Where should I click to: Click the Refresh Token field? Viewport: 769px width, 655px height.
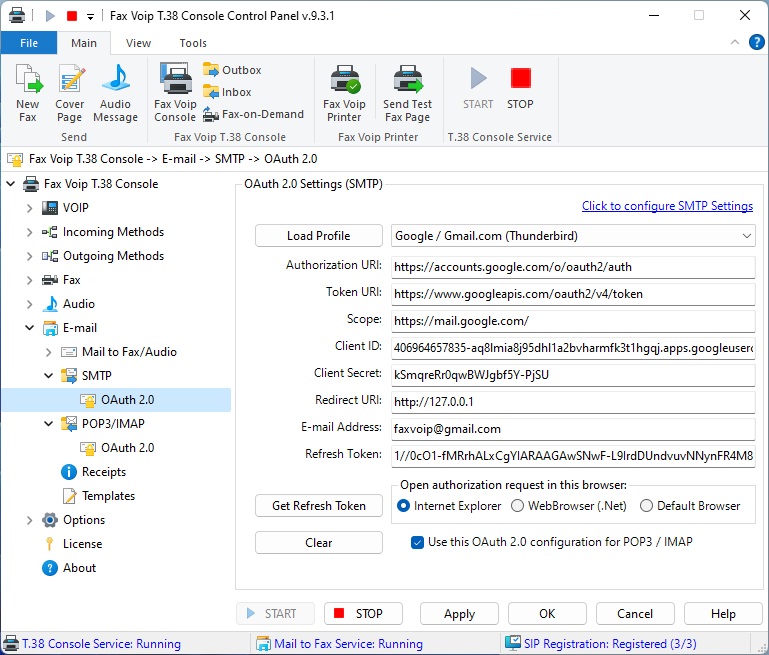pos(573,456)
